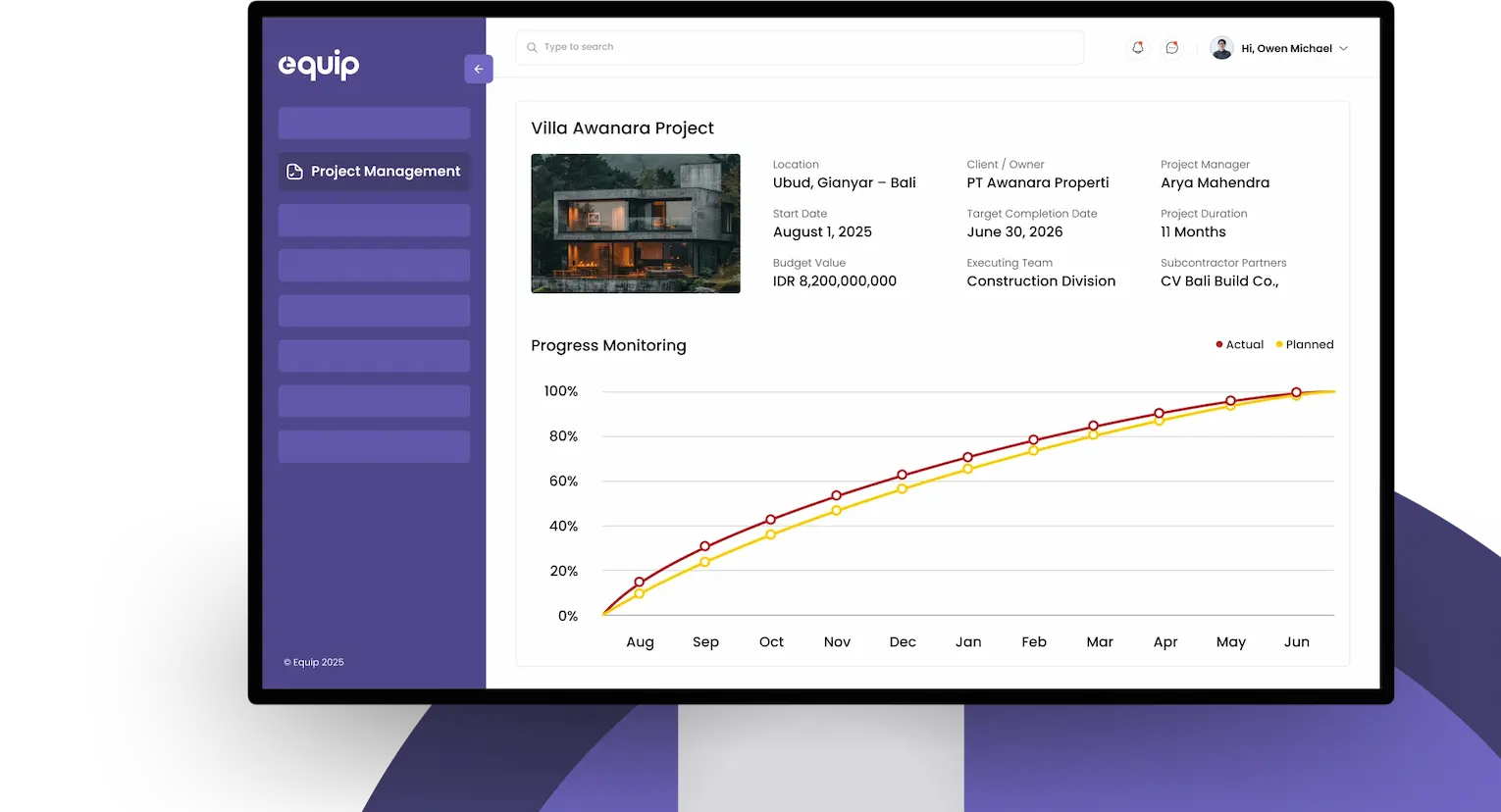Click the Actual data point for Sep
The image size is (1501, 812).
coord(705,546)
